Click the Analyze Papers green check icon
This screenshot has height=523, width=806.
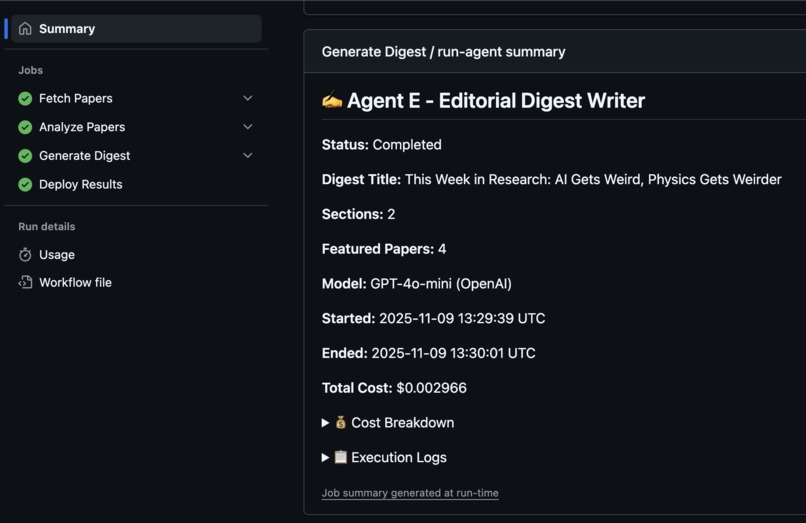pos(25,127)
